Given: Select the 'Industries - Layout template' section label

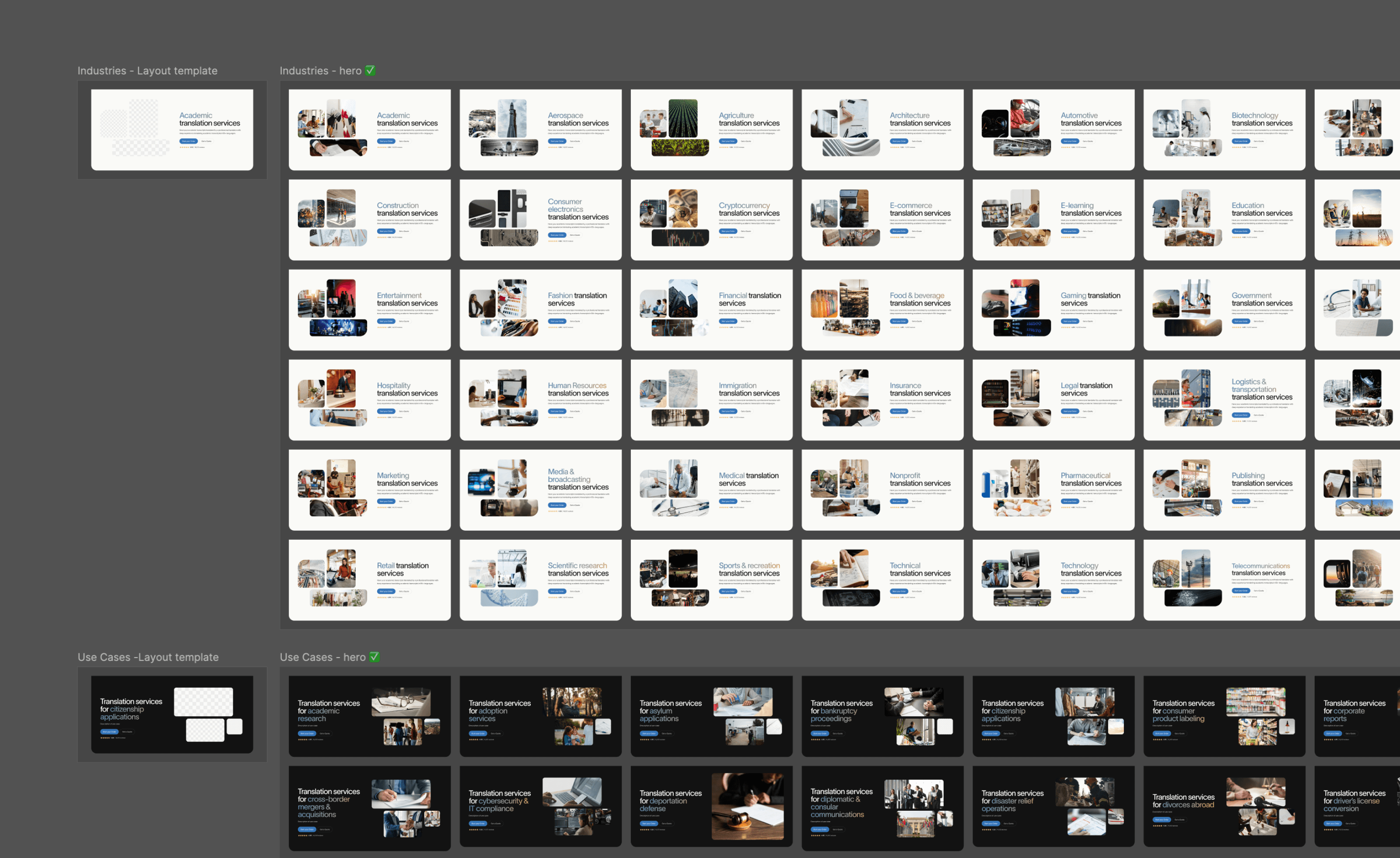Looking at the screenshot, I should tap(147, 70).
